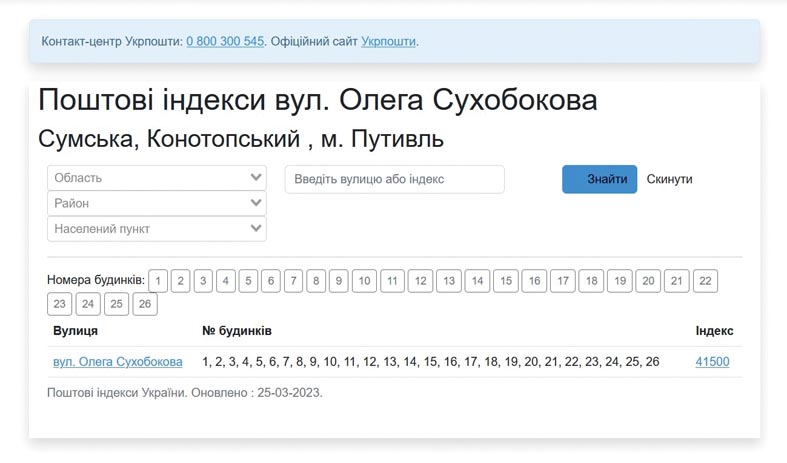
Task: Open the Укрпошти official site link
Action: point(388,41)
